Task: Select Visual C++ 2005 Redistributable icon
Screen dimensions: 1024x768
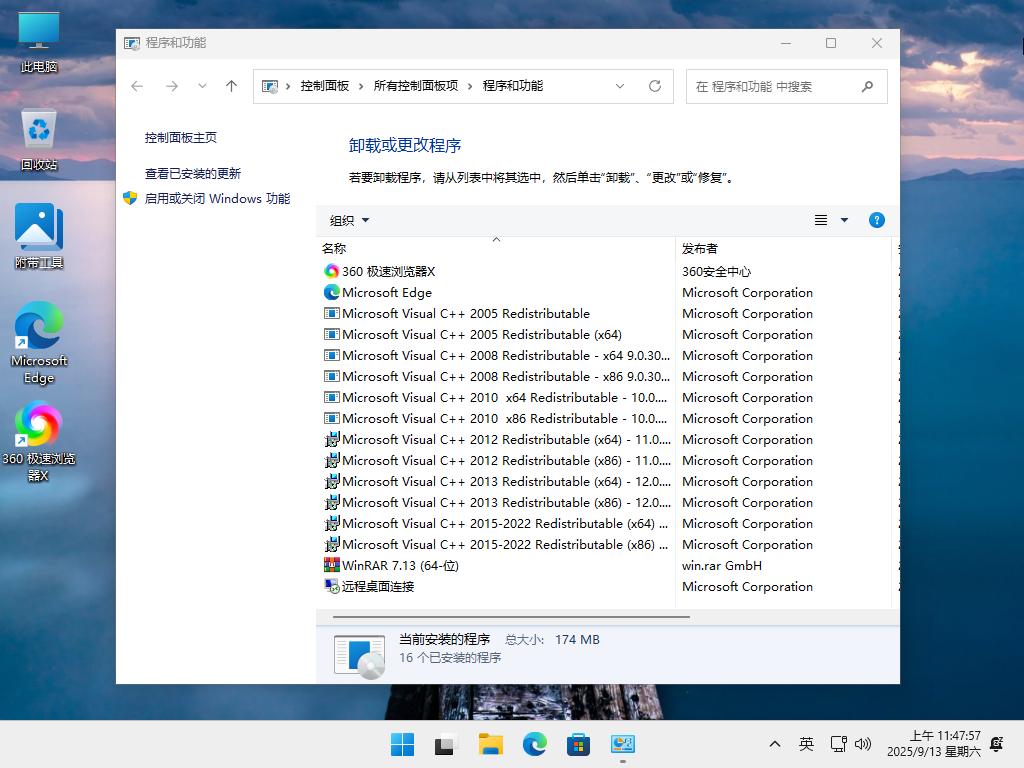Action: click(x=332, y=313)
